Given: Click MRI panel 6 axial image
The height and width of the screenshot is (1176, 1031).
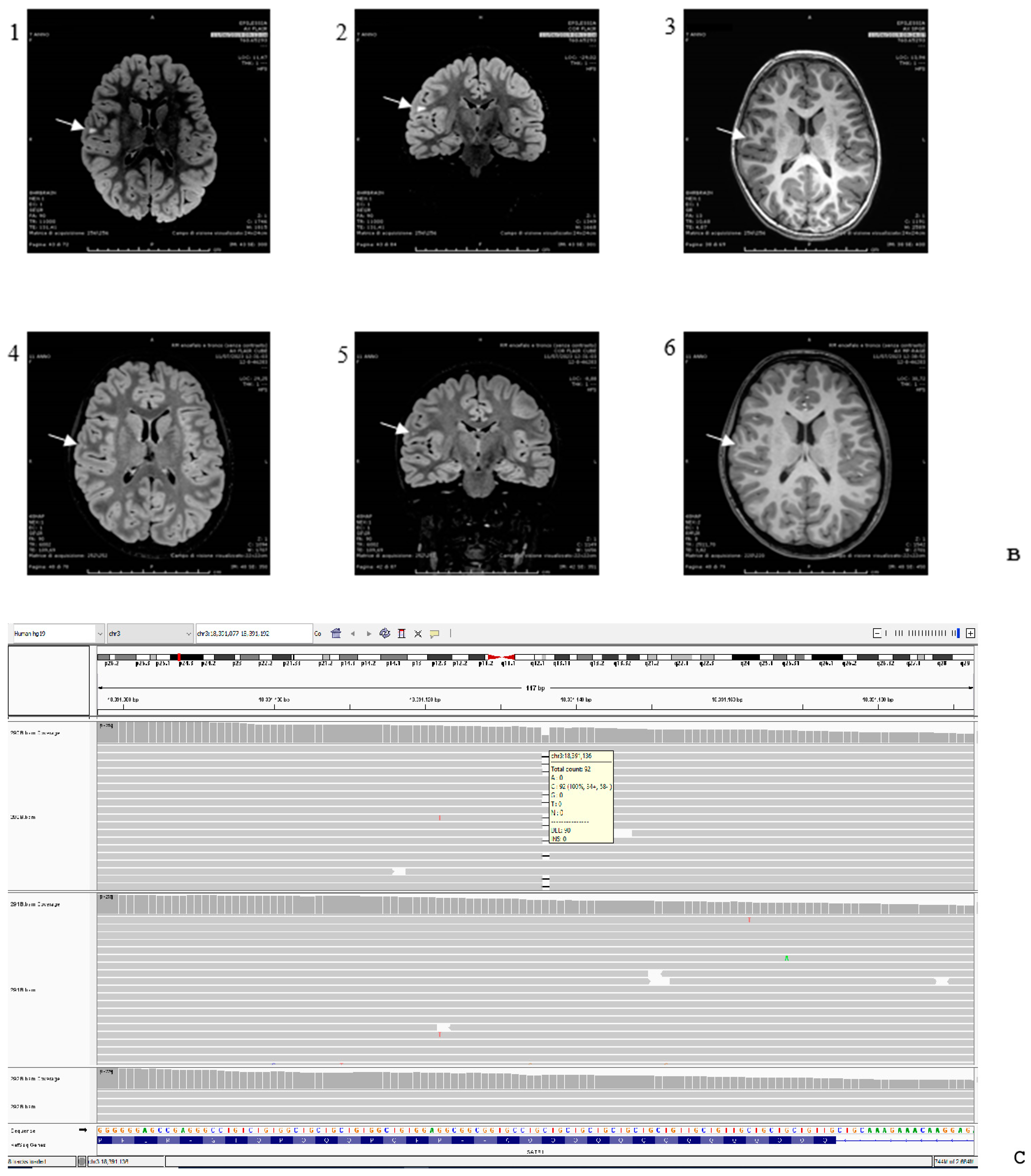Looking at the screenshot, I should (806, 453).
